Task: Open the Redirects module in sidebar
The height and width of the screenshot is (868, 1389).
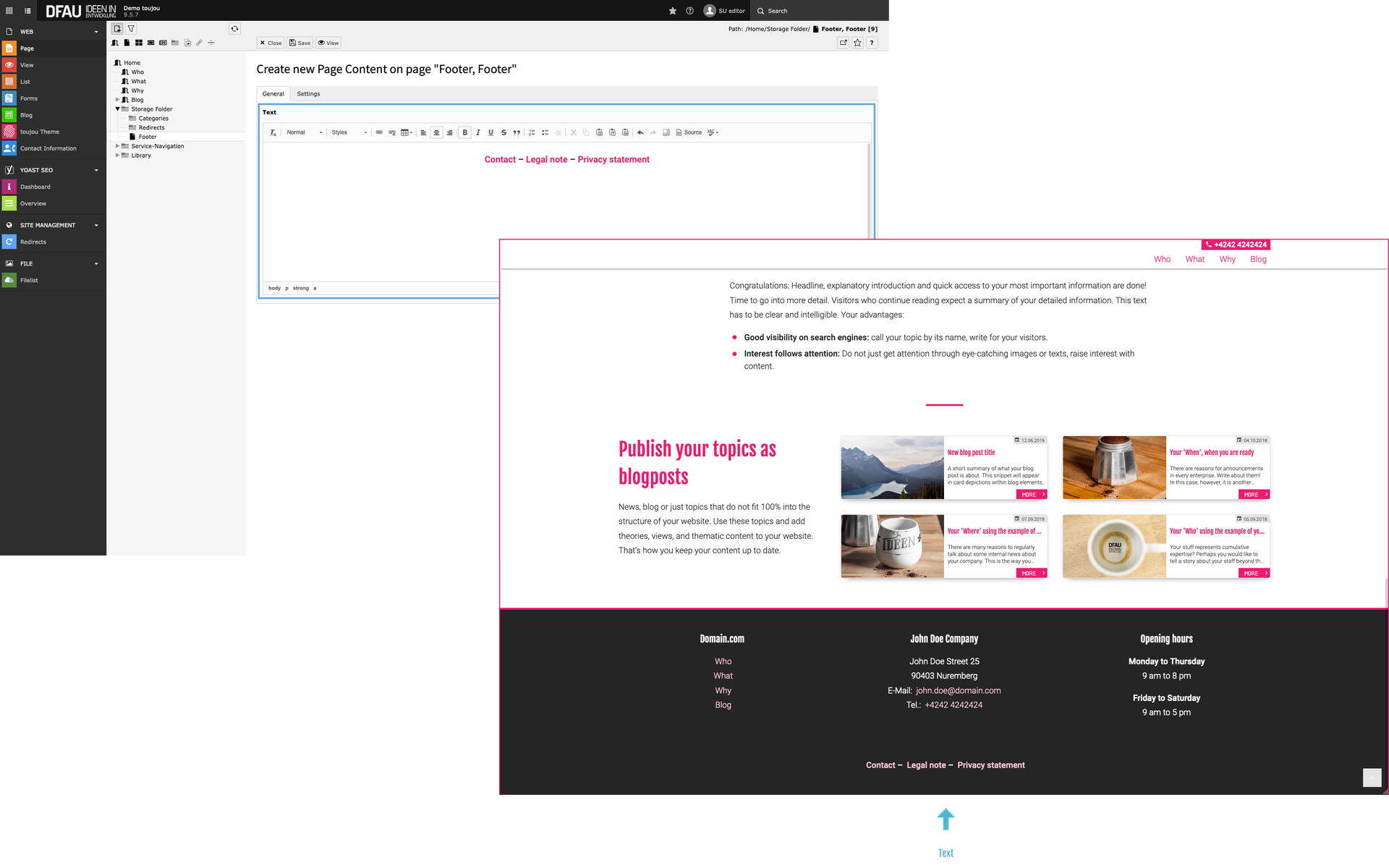Action: click(x=33, y=242)
